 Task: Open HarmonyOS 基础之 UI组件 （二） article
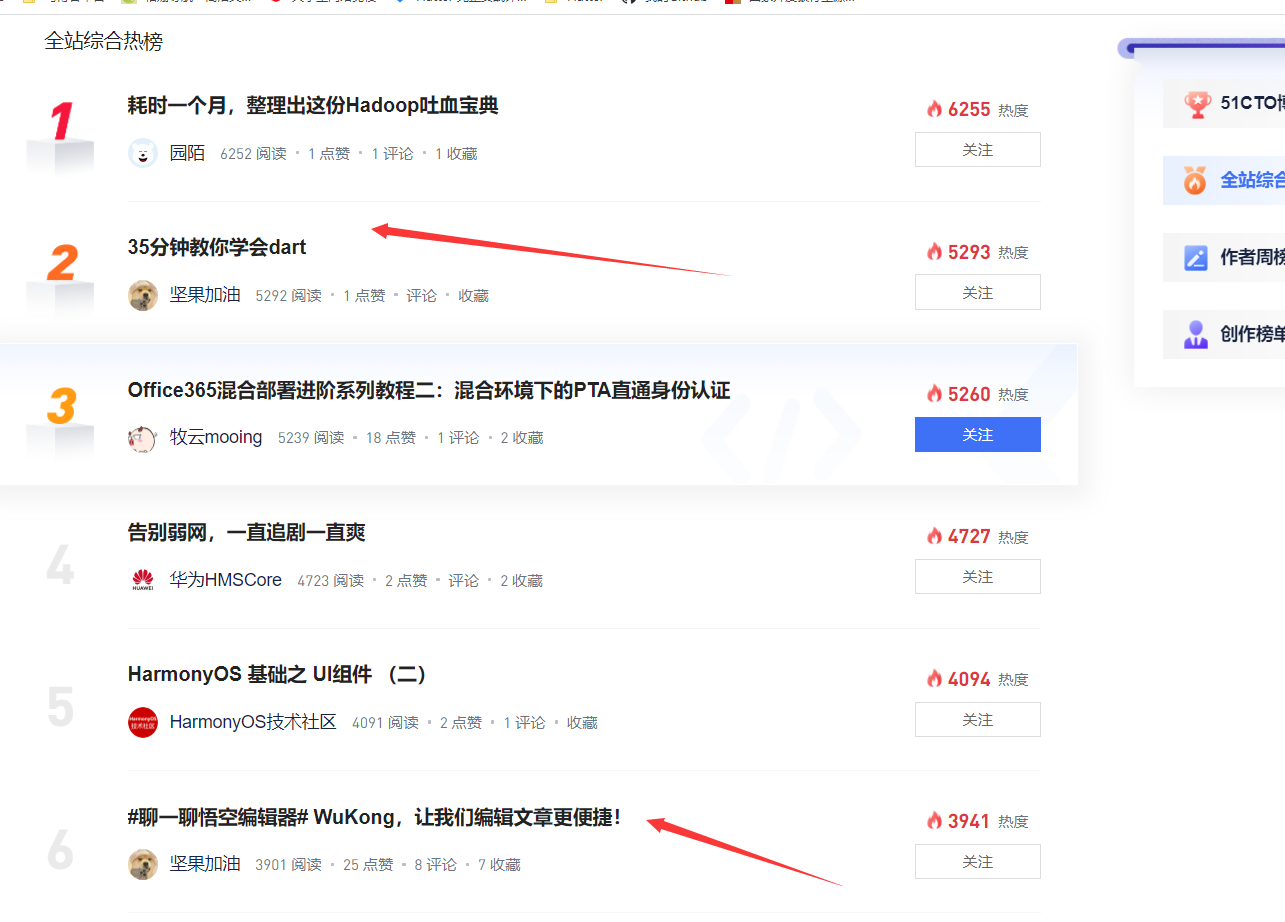[279, 674]
